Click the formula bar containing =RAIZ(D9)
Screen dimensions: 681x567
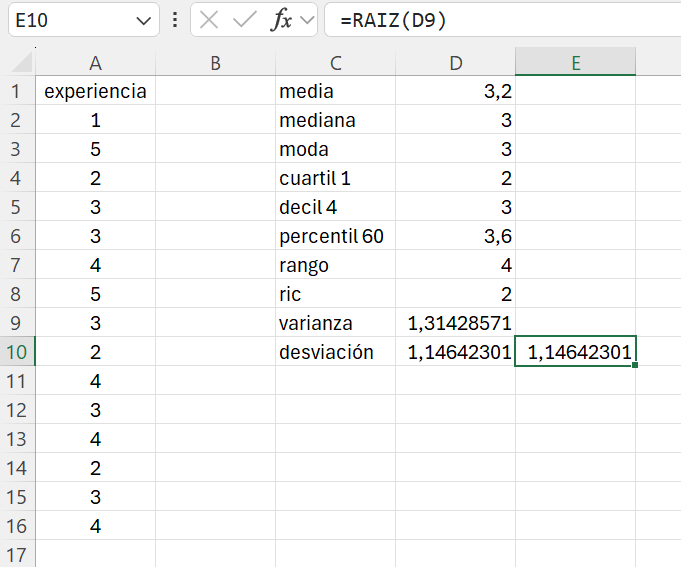click(x=500, y=20)
